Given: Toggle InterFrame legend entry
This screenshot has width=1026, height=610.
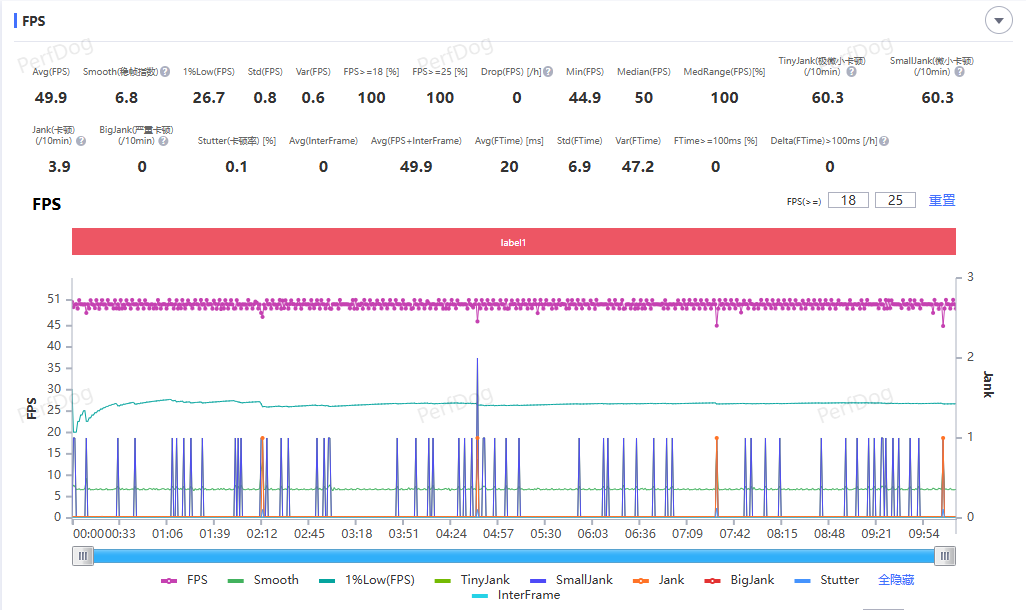Looking at the screenshot, I should (x=516, y=595).
